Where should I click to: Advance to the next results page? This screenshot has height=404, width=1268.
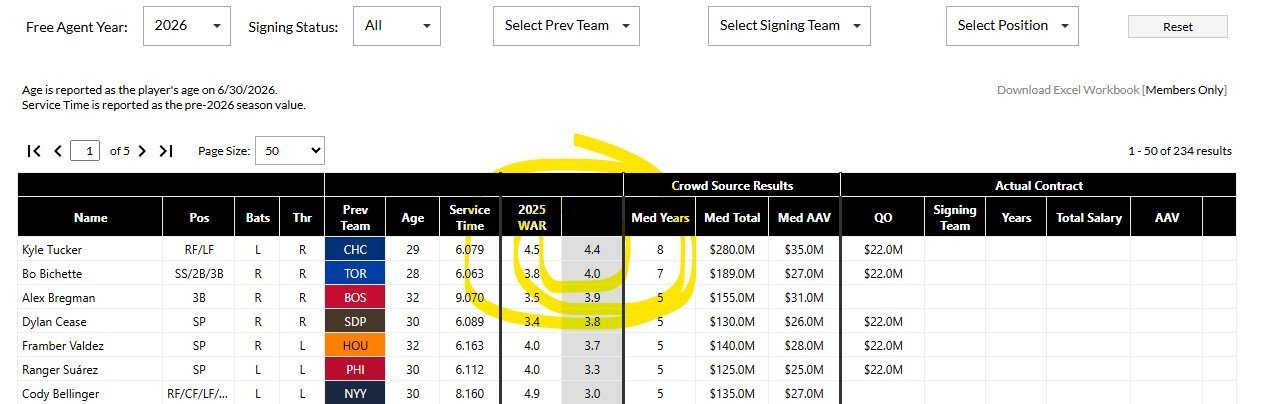click(142, 151)
